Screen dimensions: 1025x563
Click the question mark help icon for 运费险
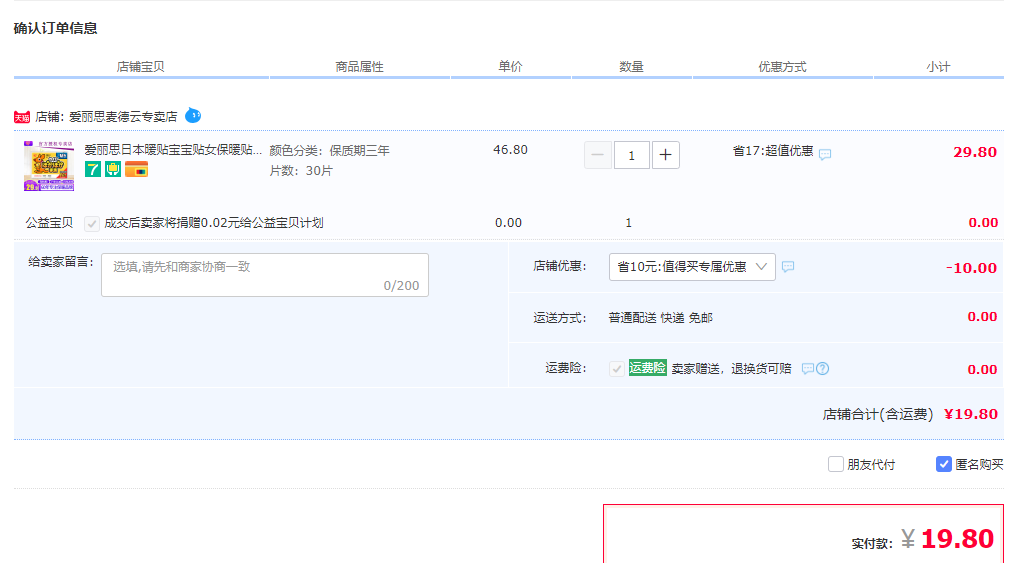pos(822,369)
